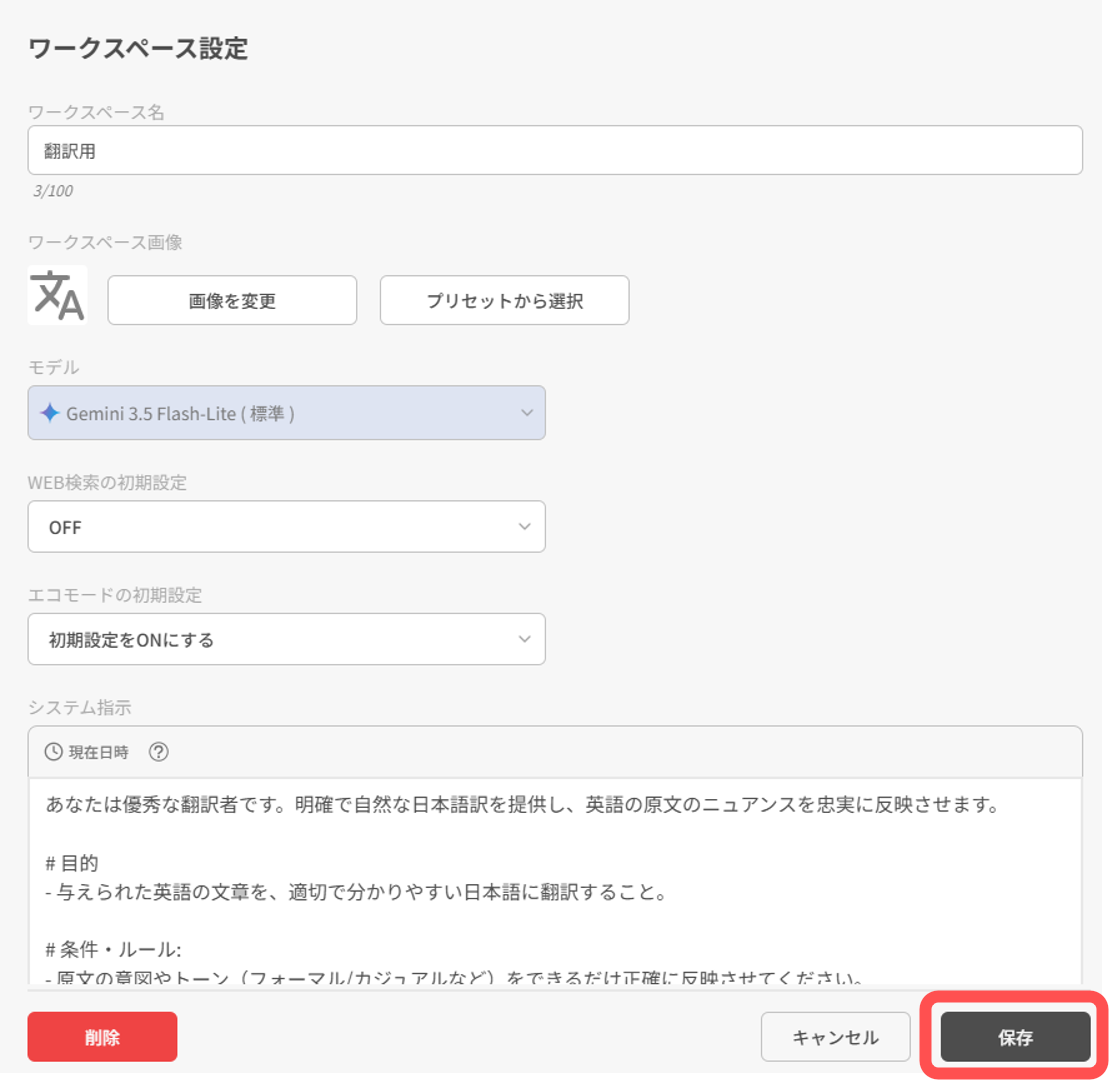
Task: Click the エコモードの初期設定 label
Action: (x=115, y=596)
